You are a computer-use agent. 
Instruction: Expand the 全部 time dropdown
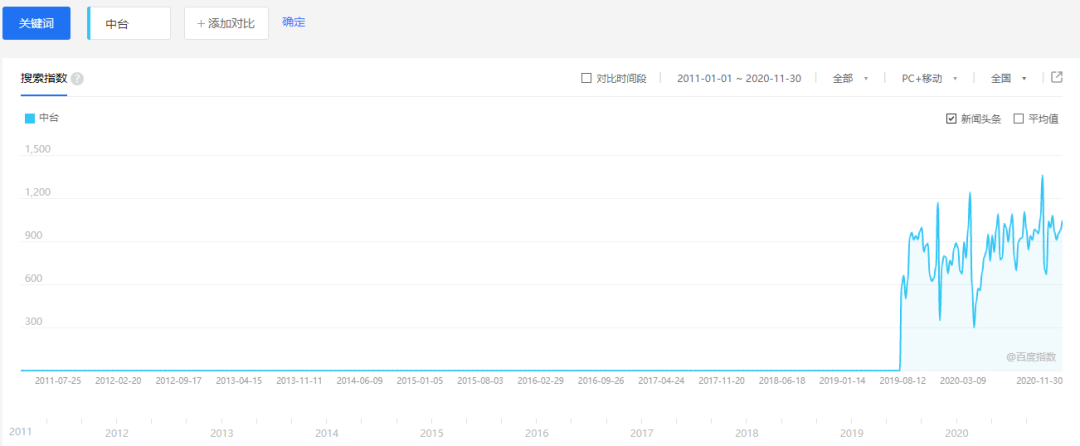[x=849, y=78]
